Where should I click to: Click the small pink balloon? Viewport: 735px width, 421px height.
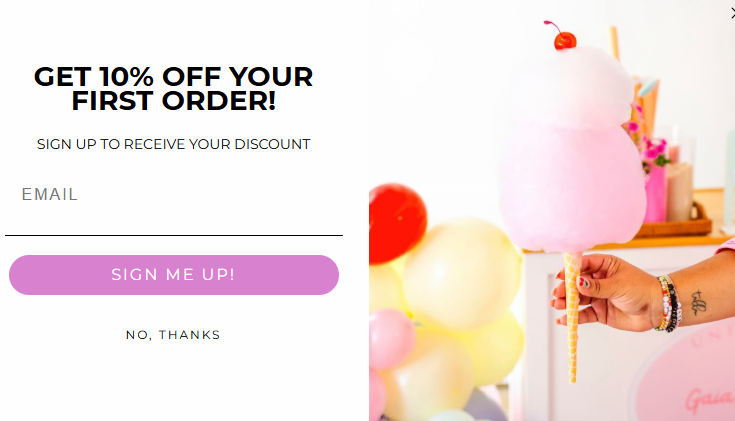pyautogui.click(x=390, y=338)
